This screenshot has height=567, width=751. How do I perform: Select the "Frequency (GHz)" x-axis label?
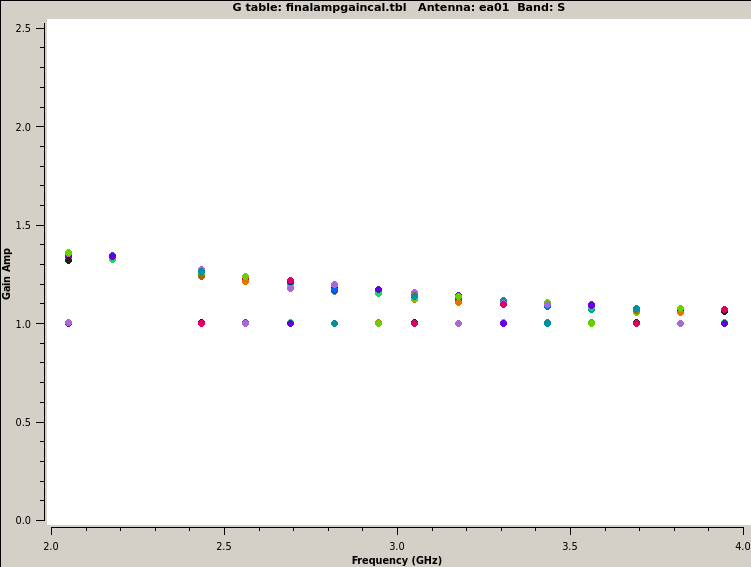[396, 560]
